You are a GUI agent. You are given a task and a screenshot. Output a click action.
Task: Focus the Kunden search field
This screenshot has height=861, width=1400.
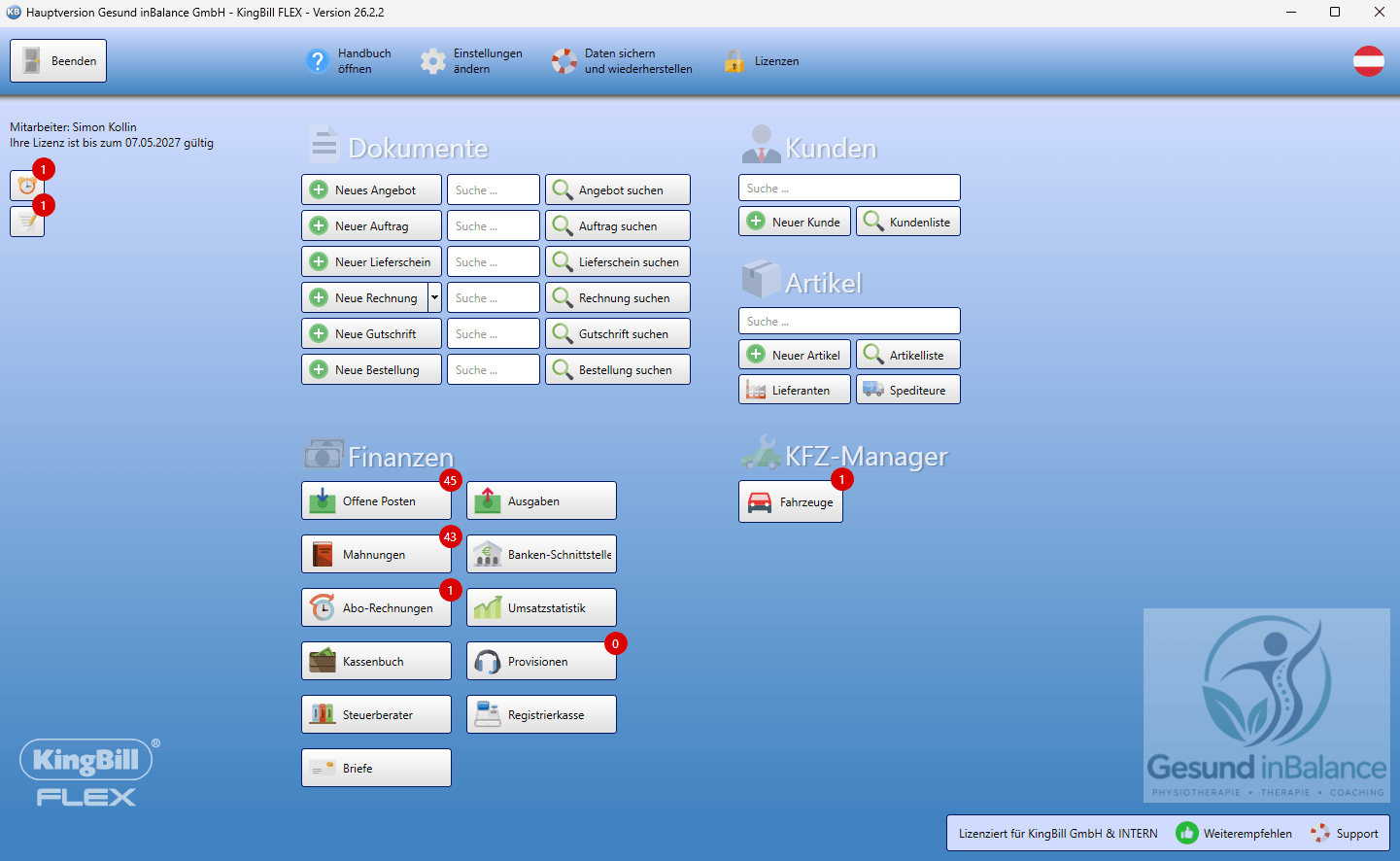pyautogui.click(x=849, y=188)
